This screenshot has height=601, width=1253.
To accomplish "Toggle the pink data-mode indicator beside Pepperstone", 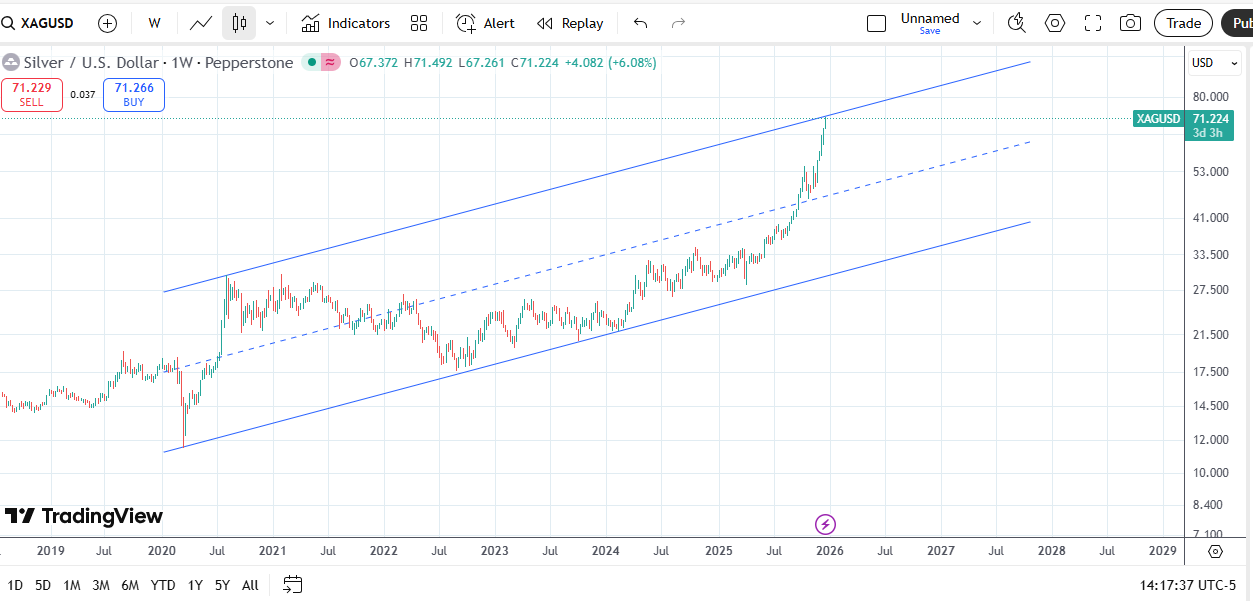I will [330, 63].
